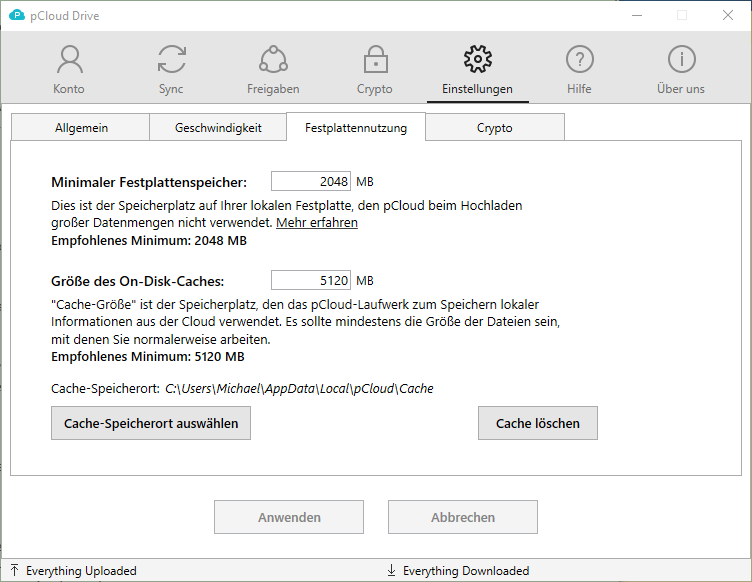Click the 'Cache-Speicherort:' label

pyautogui.click(x=106, y=388)
